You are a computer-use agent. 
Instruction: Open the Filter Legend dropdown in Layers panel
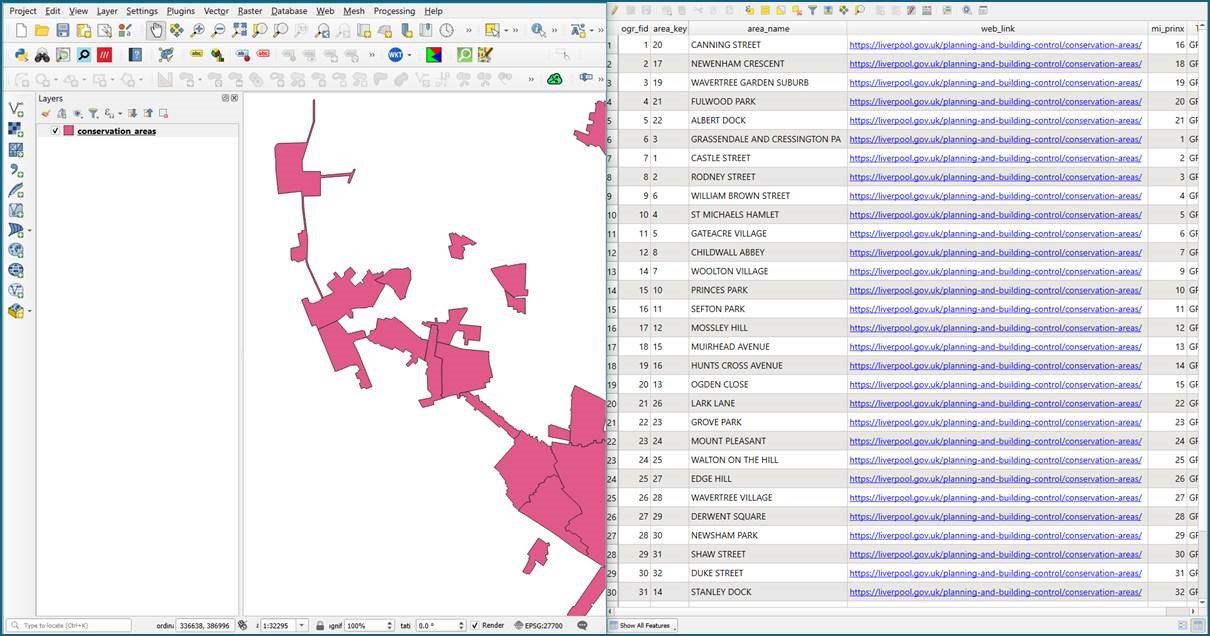93,113
